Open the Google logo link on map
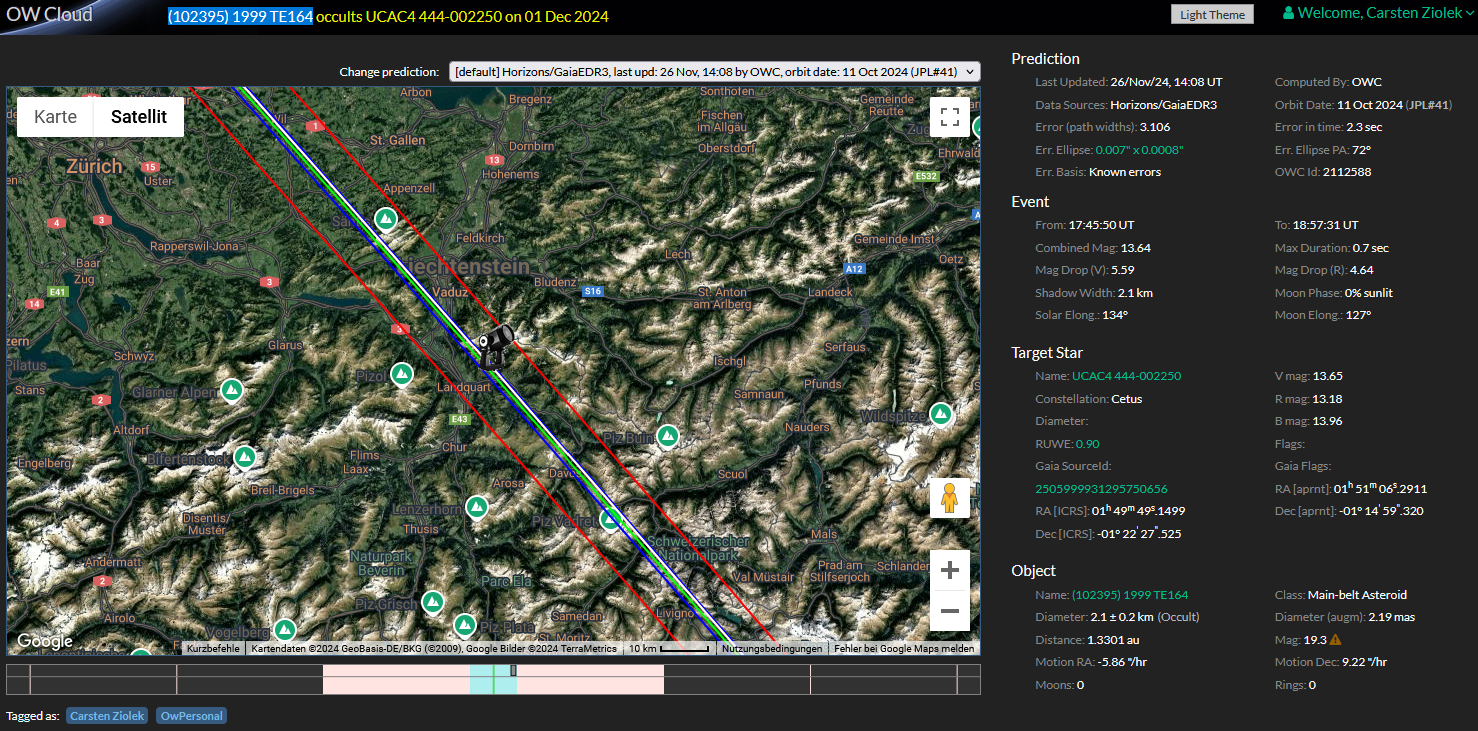The width and height of the screenshot is (1478, 731). 44,641
